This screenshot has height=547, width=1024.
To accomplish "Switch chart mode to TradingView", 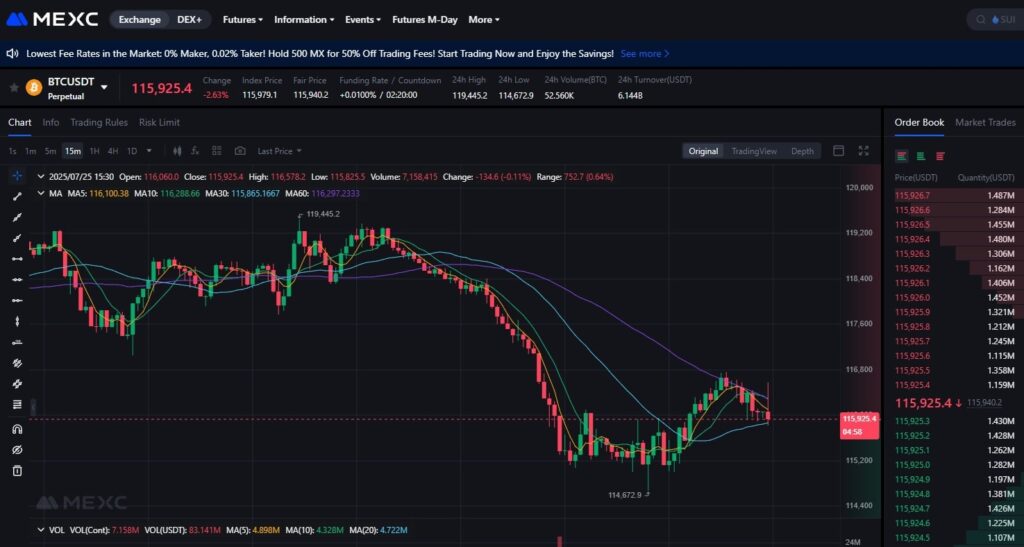I will pos(754,151).
